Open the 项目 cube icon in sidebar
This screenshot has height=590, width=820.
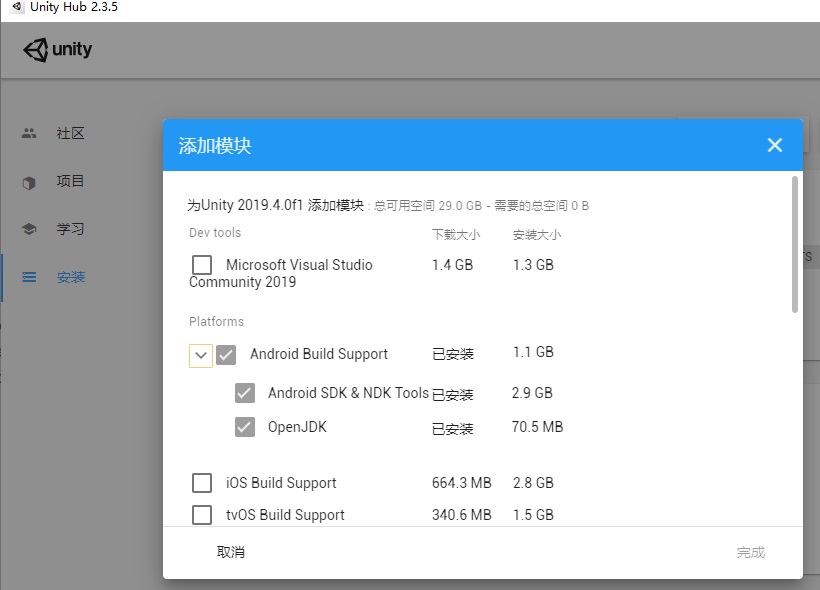[x=31, y=180]
